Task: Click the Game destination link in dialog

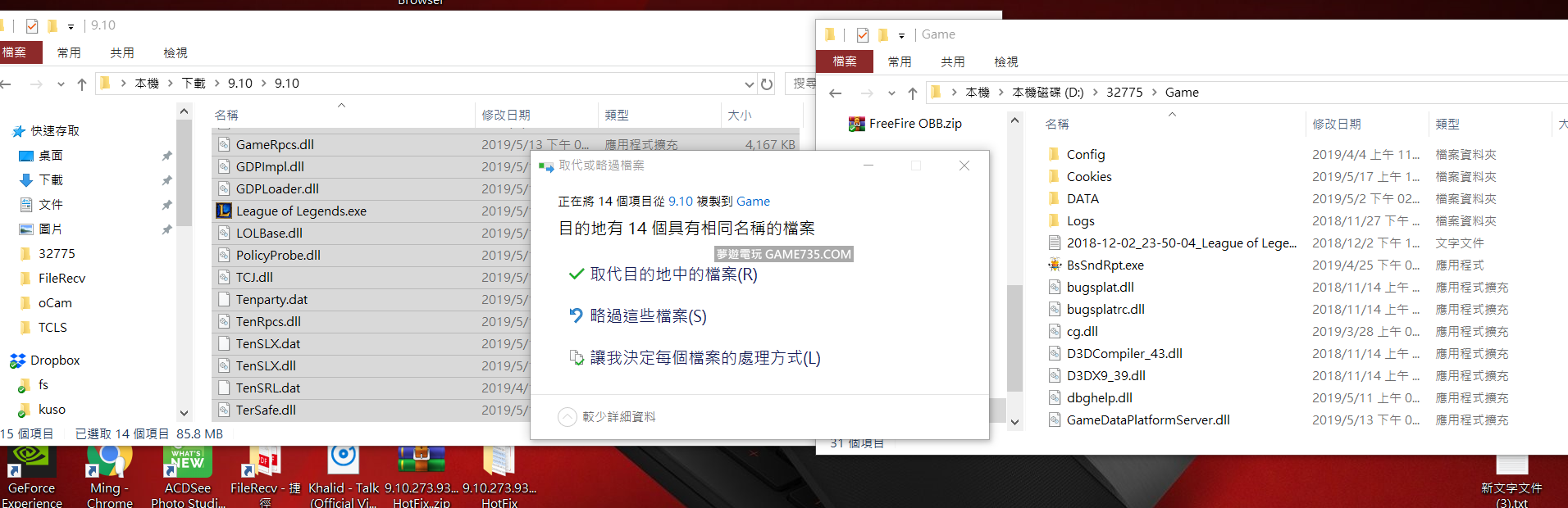Action: [753, 202]
